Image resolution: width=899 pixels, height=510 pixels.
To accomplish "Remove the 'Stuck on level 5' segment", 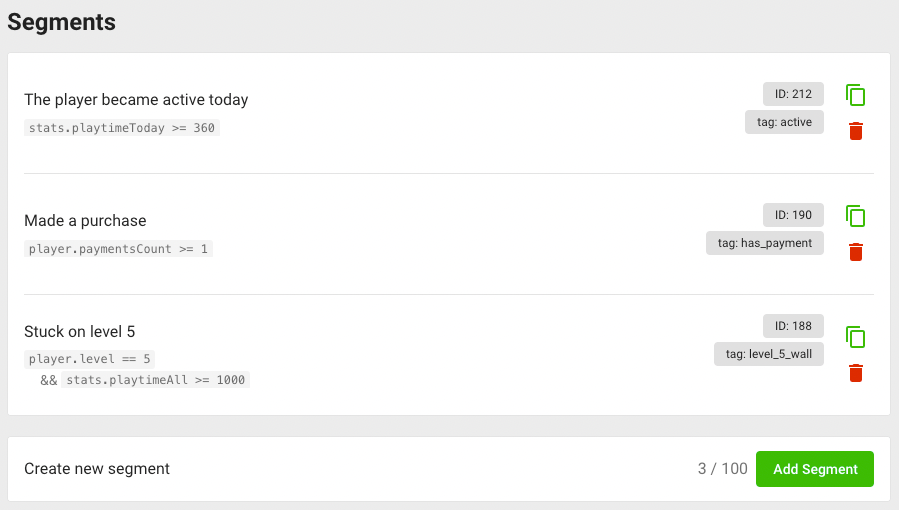I will click(855, 372).
